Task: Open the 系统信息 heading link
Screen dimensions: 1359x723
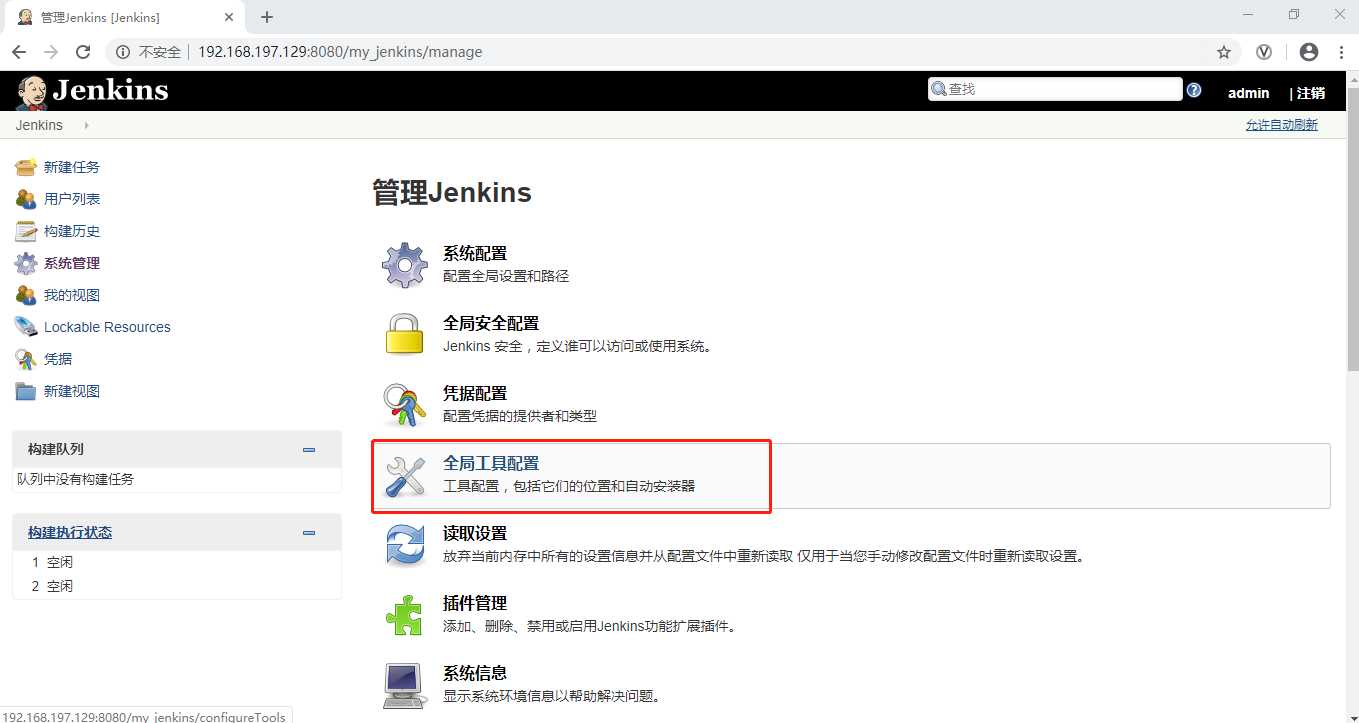Action: pyautogui.click(x=475, y=674)
